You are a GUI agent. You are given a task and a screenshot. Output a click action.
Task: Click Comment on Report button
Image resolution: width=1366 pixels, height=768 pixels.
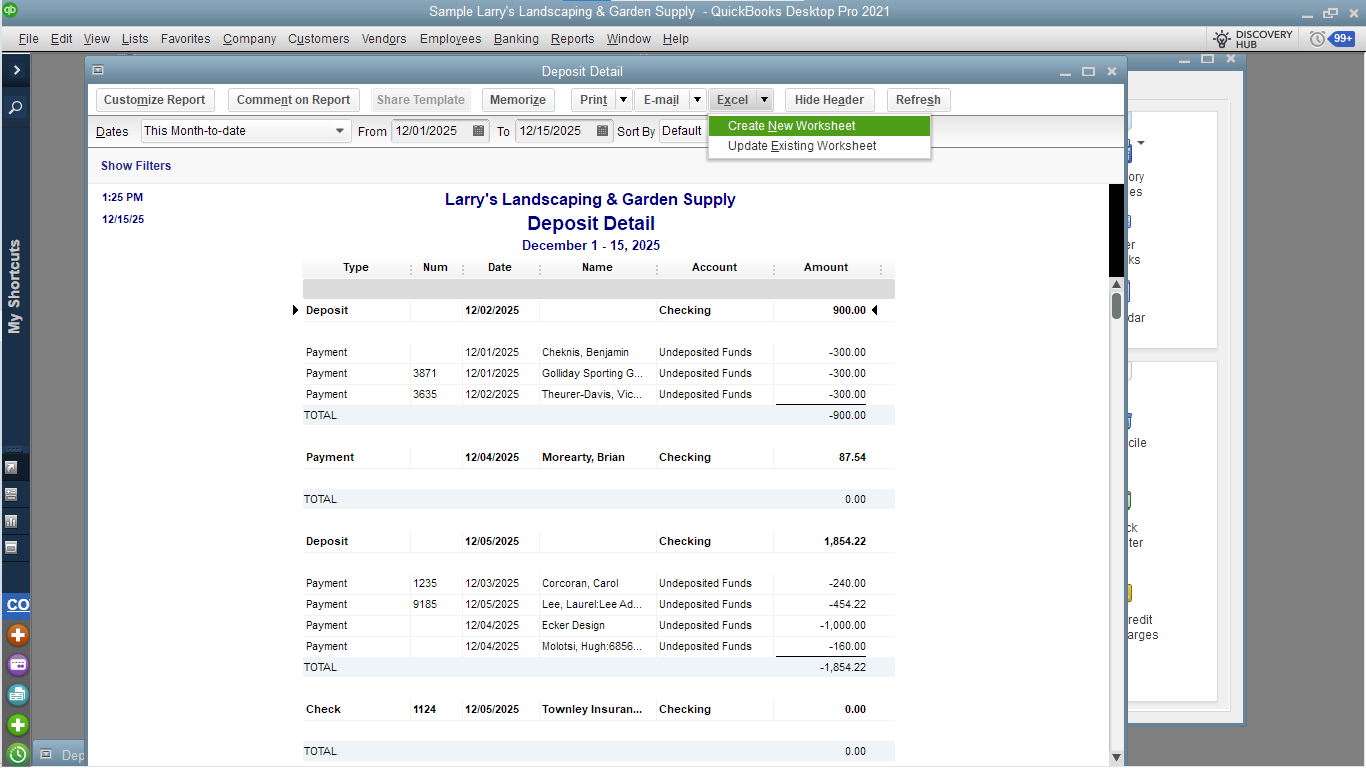click(x=293, y=100)
